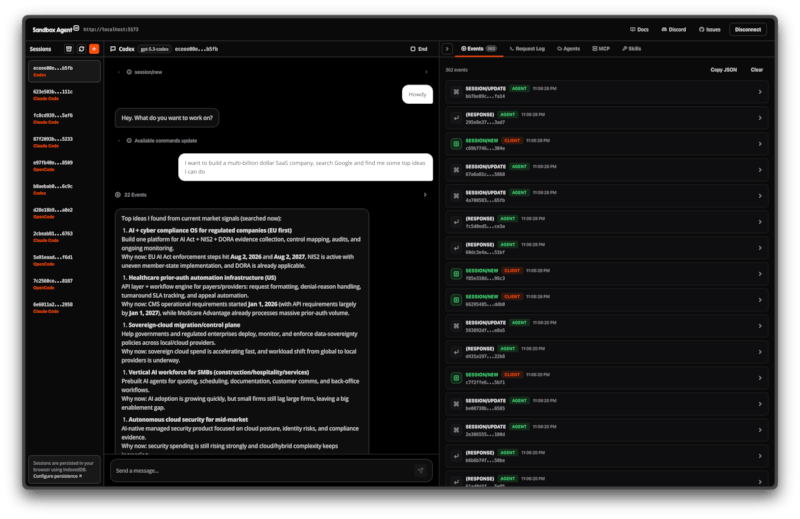Click the send message arrow icon
This screenshot has height=519, width=800.
(x=420, y=470)
